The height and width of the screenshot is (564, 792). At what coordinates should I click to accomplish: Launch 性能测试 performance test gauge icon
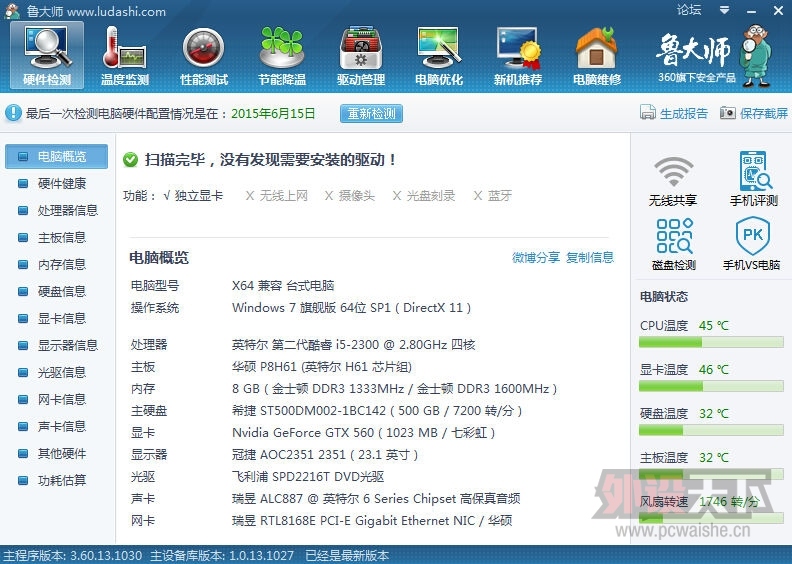pos(204,56)
